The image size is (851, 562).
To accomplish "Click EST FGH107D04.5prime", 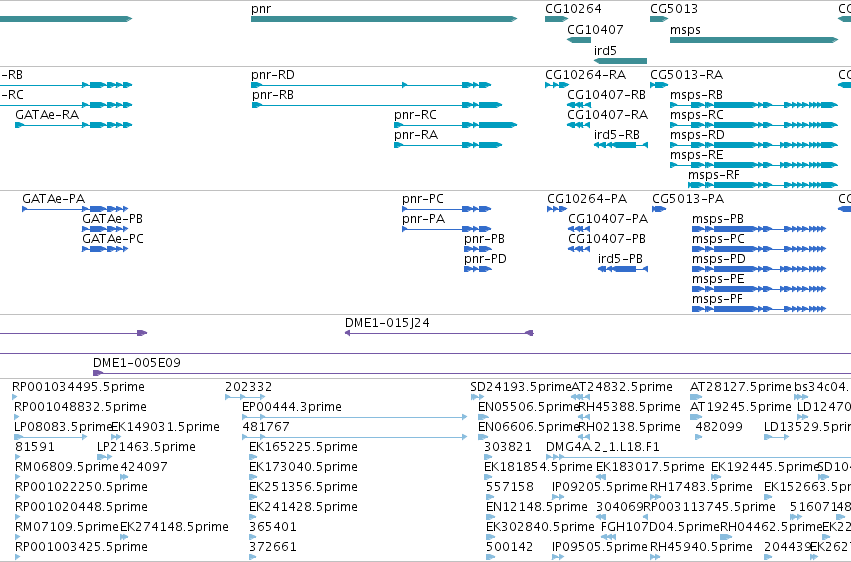I will tap(660, 527).
